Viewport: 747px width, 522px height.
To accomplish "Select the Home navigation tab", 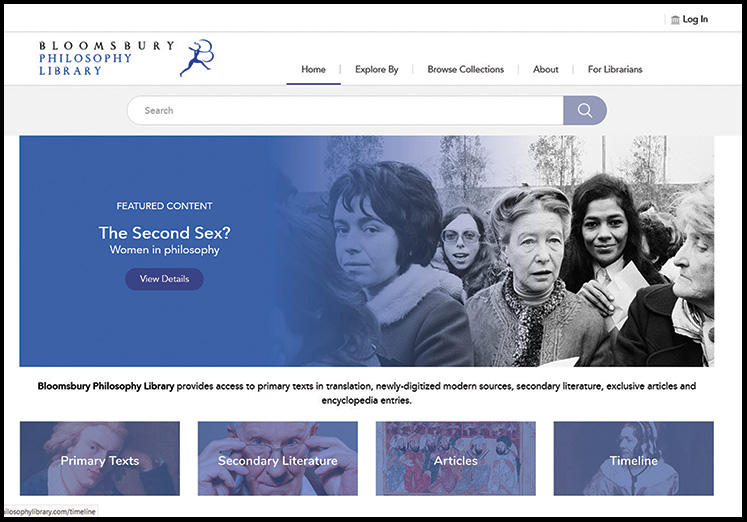I will point(313,70).
